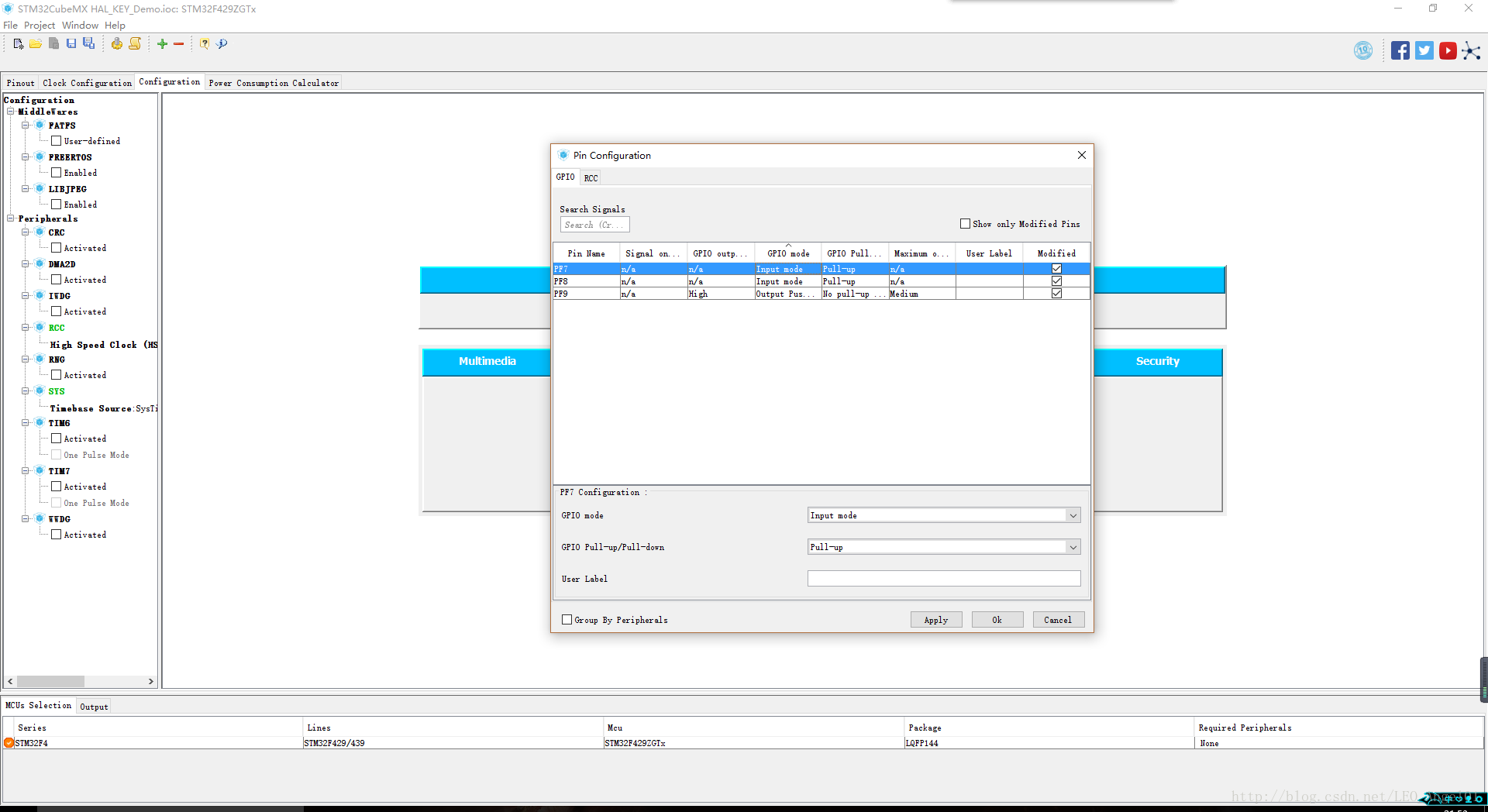
Task: Collapse the CRC tree node
Action: [26, 232]
